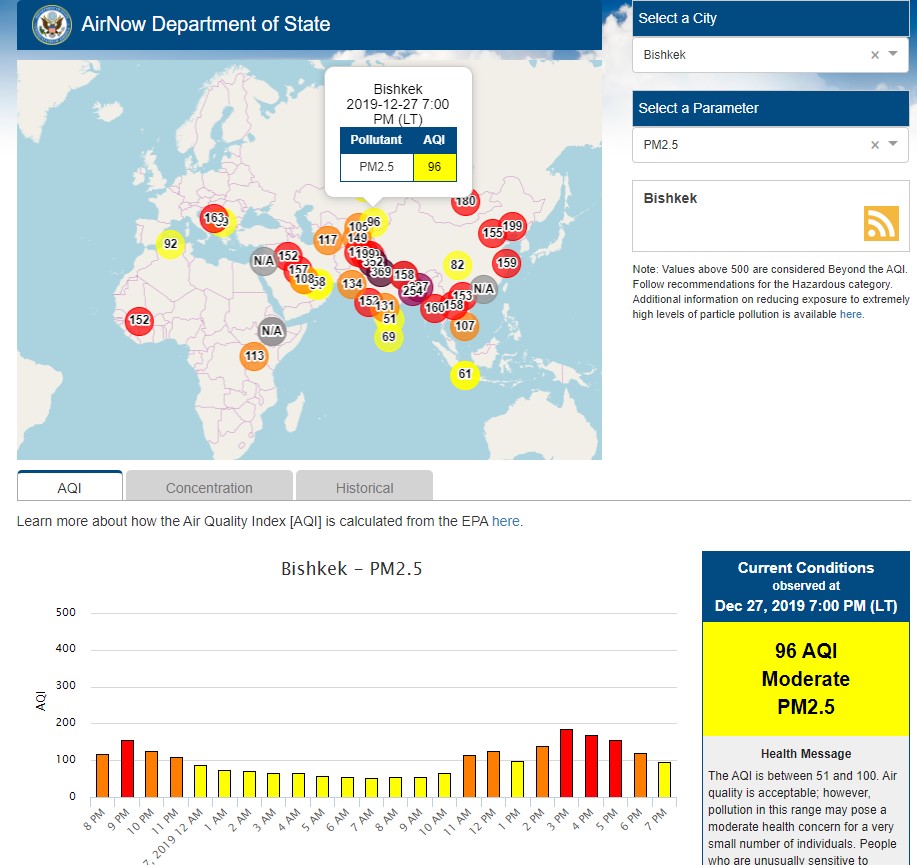Select the orange map marker showing 113
917x865 pixels.
coord(254,356)
